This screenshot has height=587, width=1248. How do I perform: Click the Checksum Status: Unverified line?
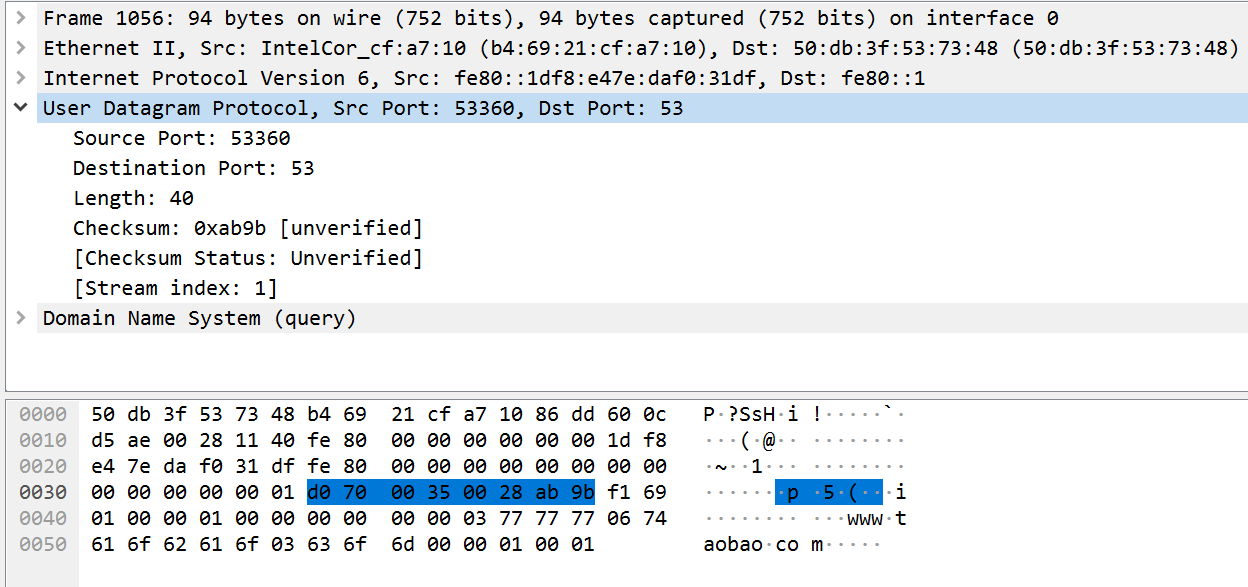coord(247,258)
